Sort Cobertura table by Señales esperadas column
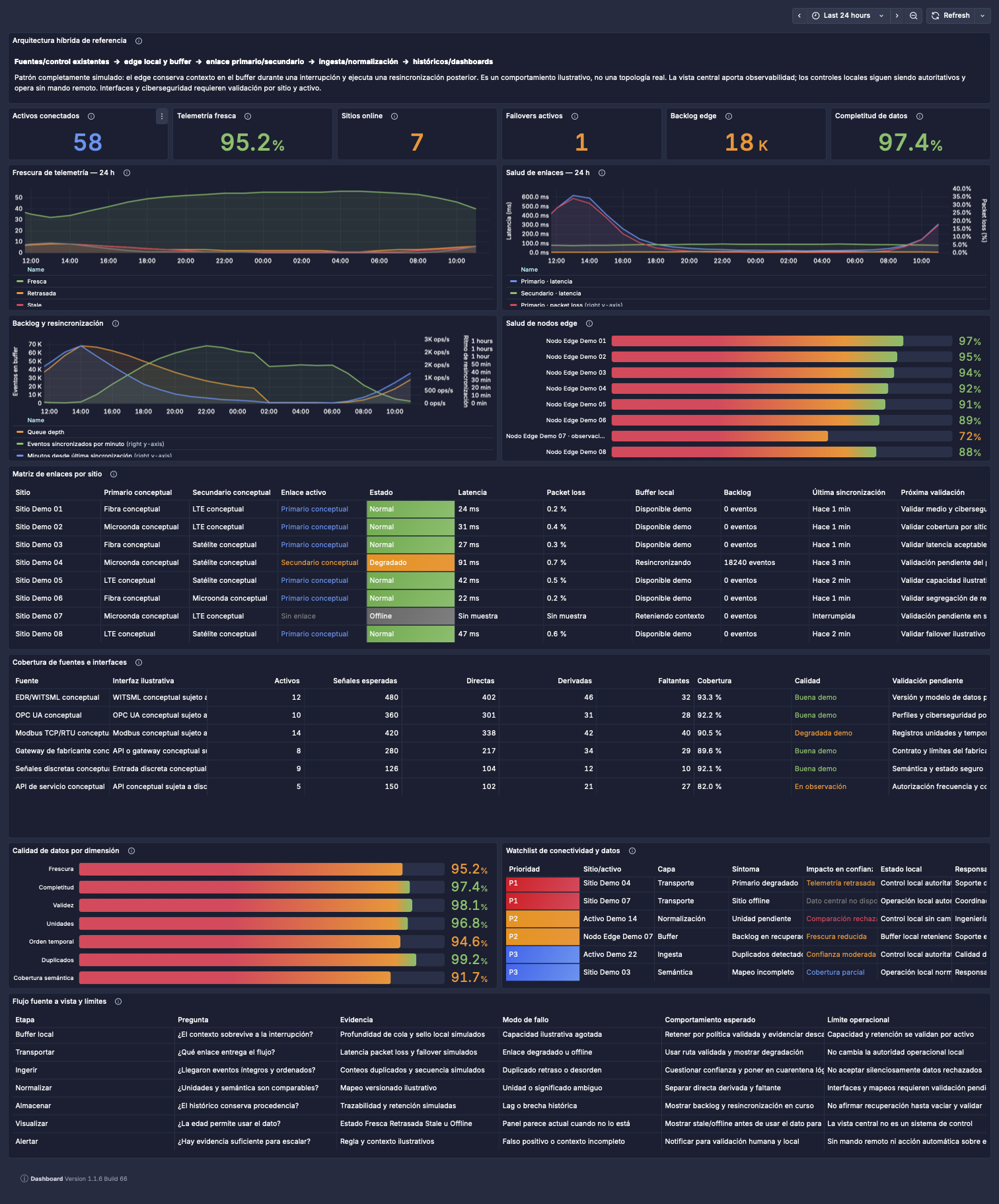Screen dimensions: 999x1204 (365, 681)
